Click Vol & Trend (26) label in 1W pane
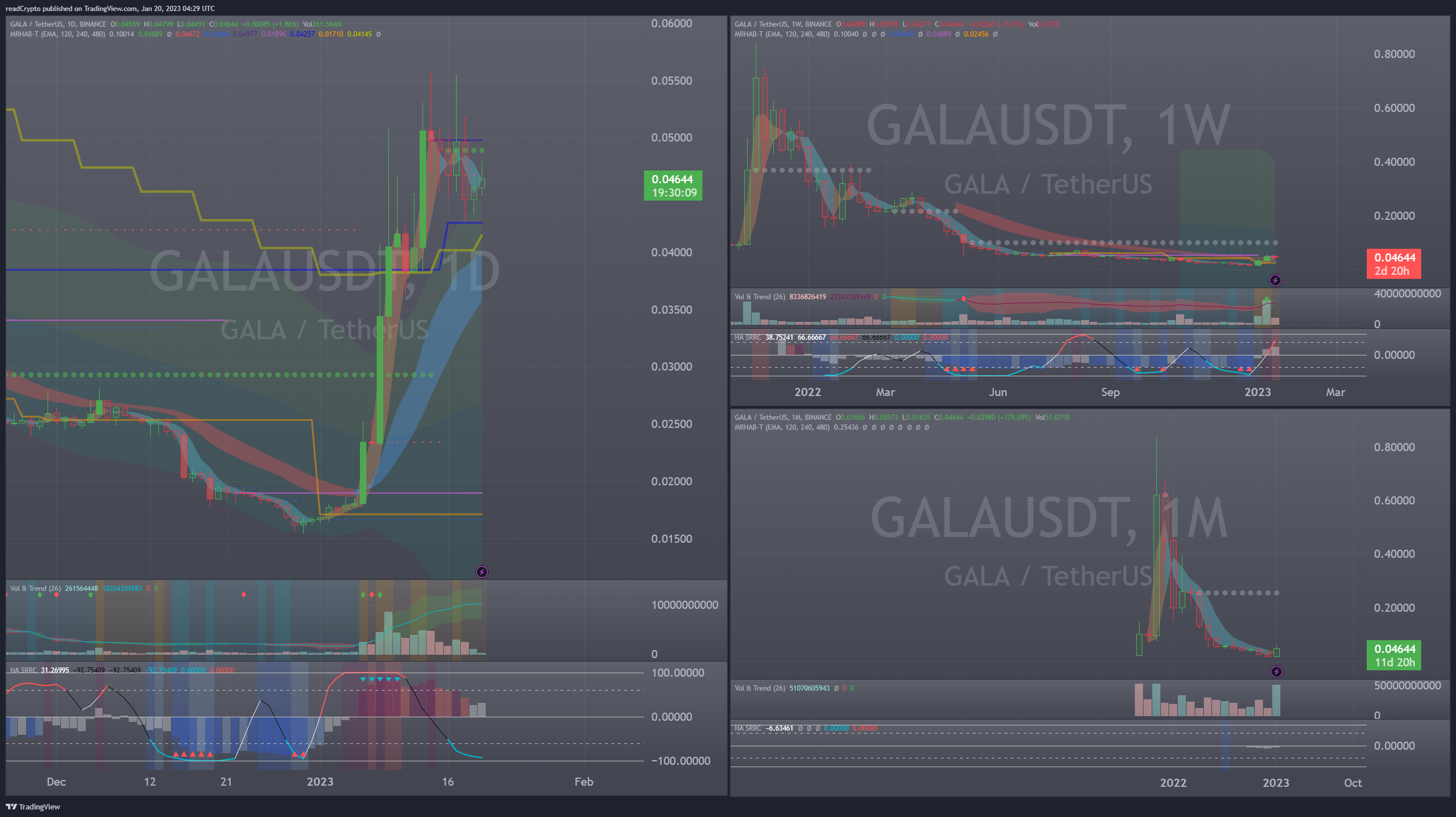The width and height of the screenshot is (1456, 817). (x=760, y=297)
